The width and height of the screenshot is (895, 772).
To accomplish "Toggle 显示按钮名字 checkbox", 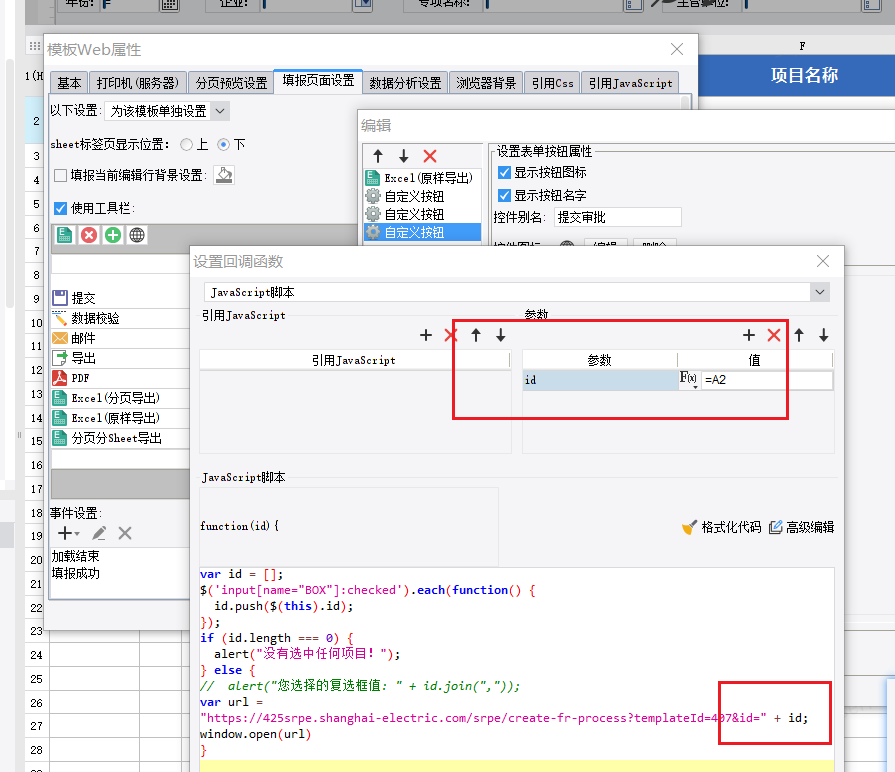I will pos(505,196).
